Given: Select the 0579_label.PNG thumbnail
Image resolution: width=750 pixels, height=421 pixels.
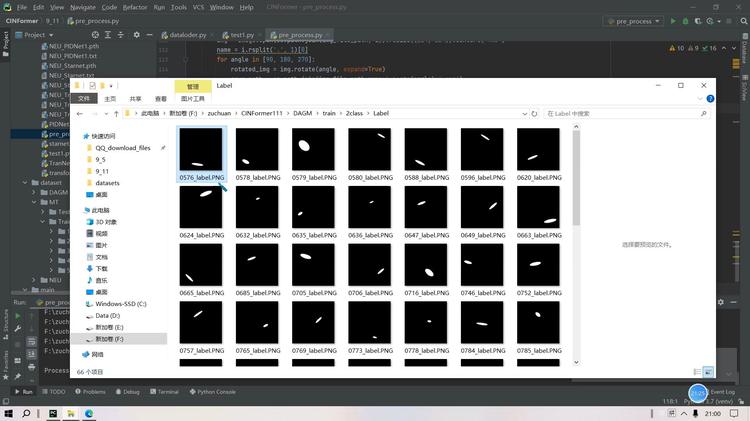Looking at the screenshot, I should (x=314, y=154).
